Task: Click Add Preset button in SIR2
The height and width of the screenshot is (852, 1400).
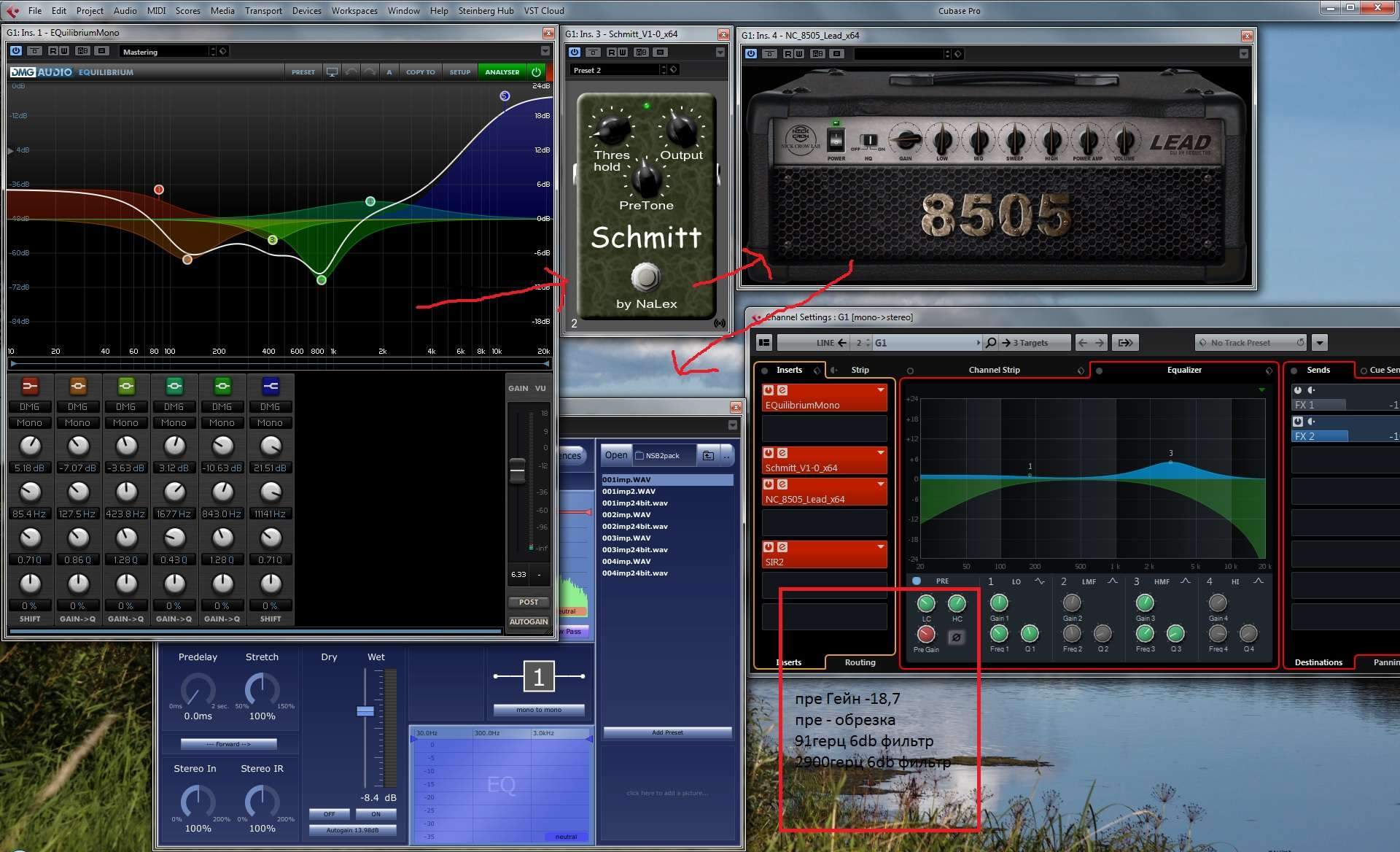Action: pyautogui.click(x=667, y=732)
